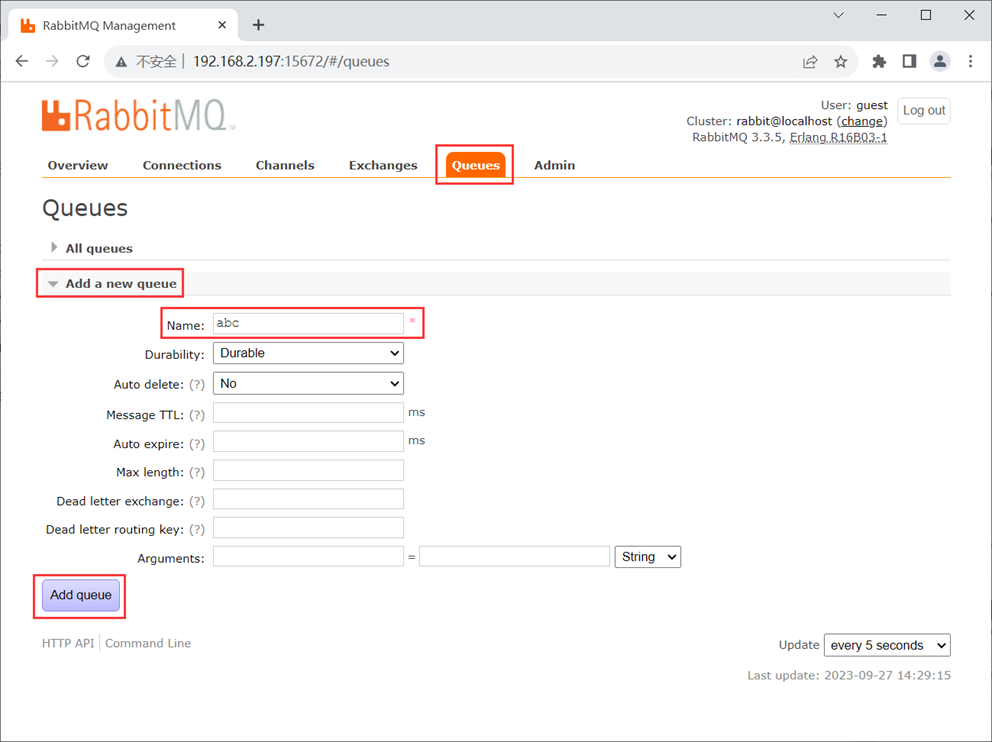Click the cluster name change link

[x=862, y=121]
